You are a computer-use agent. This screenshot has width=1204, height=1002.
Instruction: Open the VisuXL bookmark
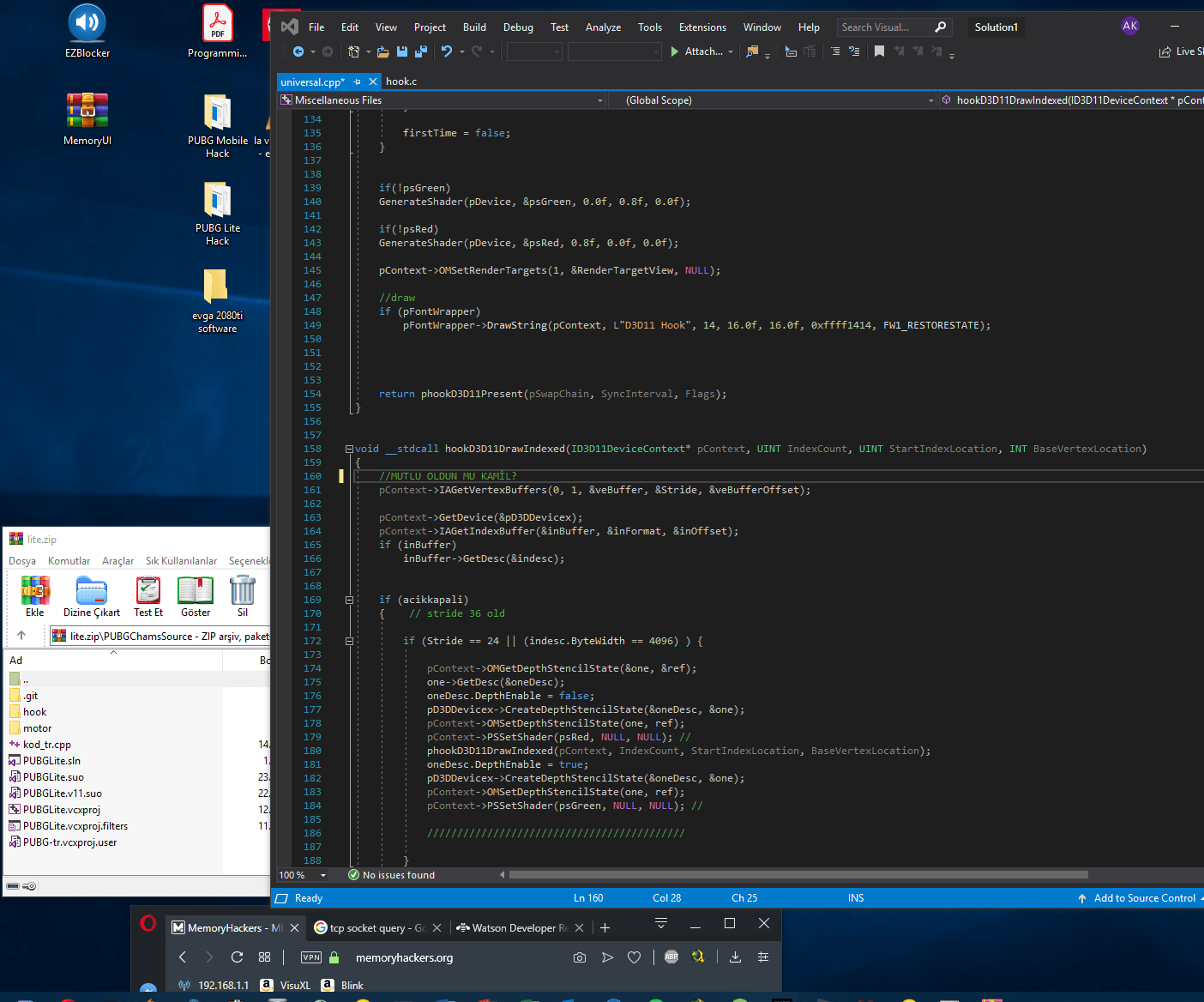(x=286, y=985)
